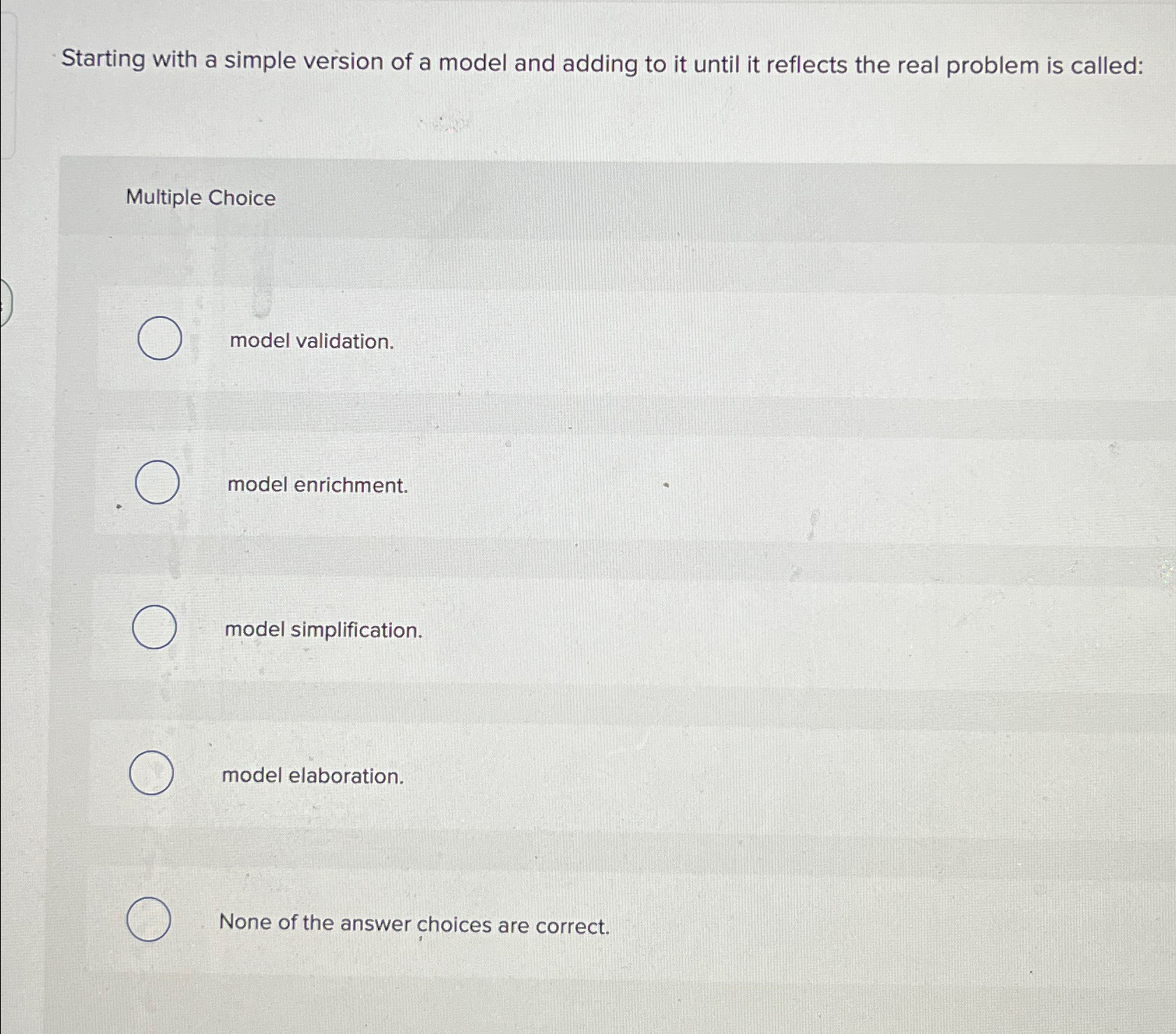Click the "Multiple Choice" heading

201,198
